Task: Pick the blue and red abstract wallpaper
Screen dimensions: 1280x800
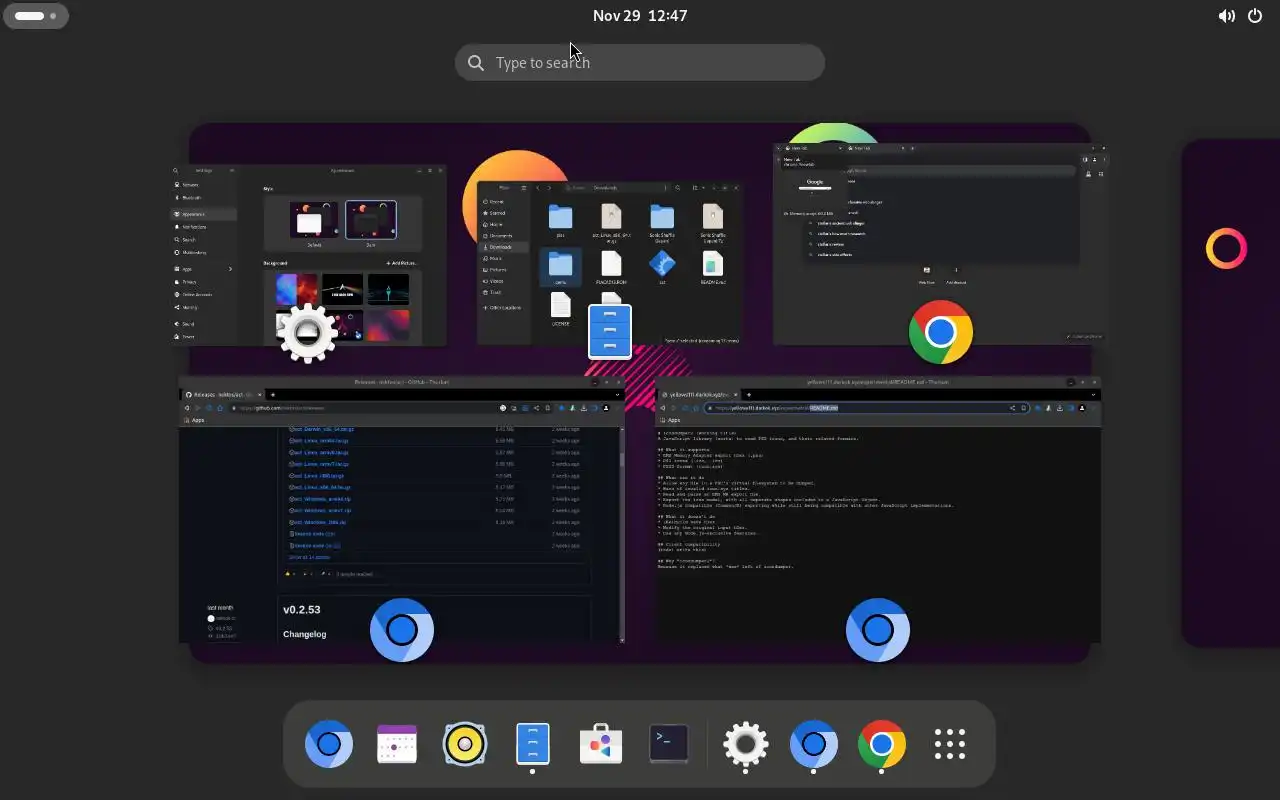Action: (x=296, y=289)
